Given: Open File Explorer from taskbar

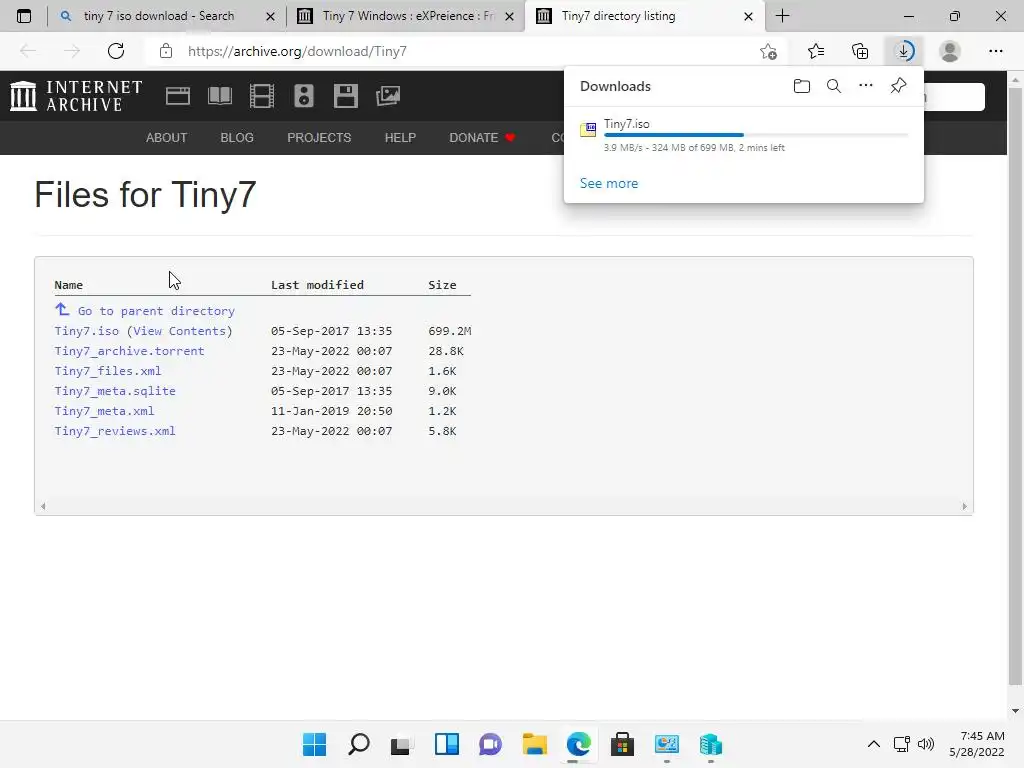Looking at the screenshot, I should pos(534,744).
